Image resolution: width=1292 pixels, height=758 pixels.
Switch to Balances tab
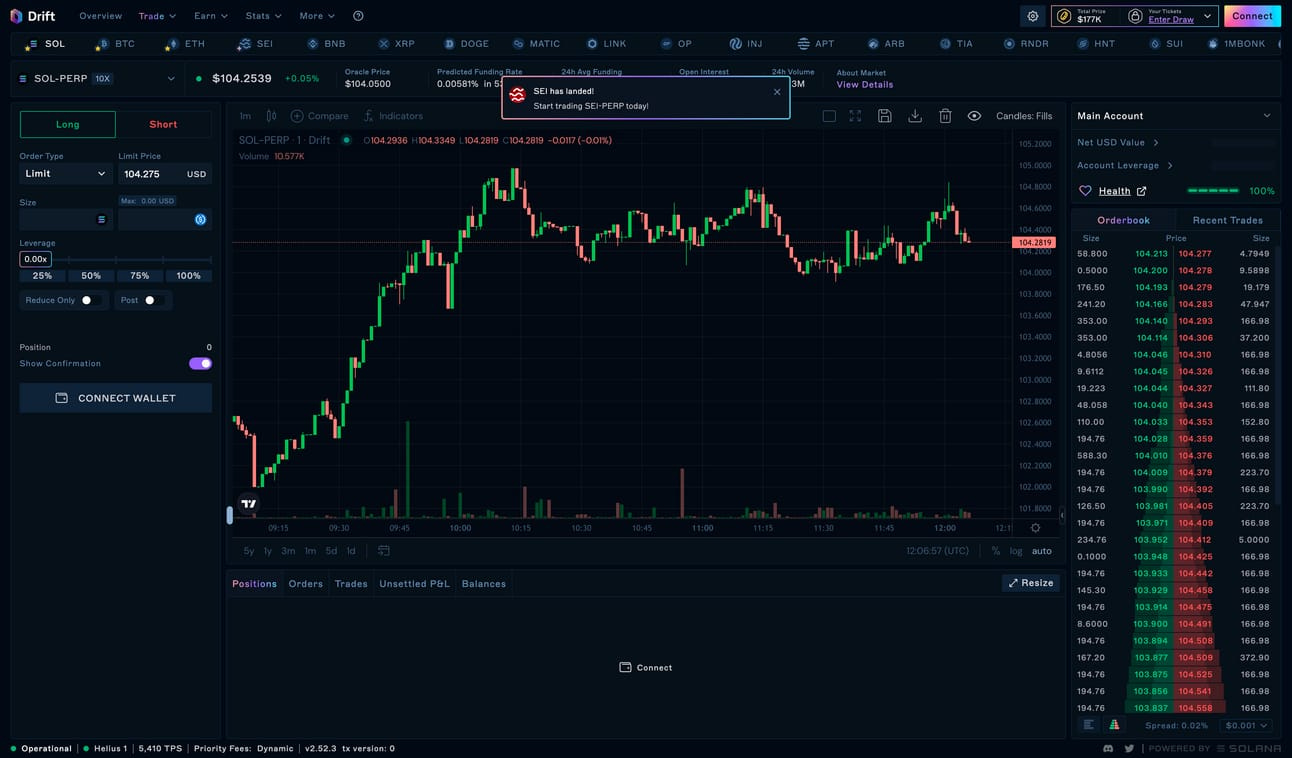tap(484, 583)
